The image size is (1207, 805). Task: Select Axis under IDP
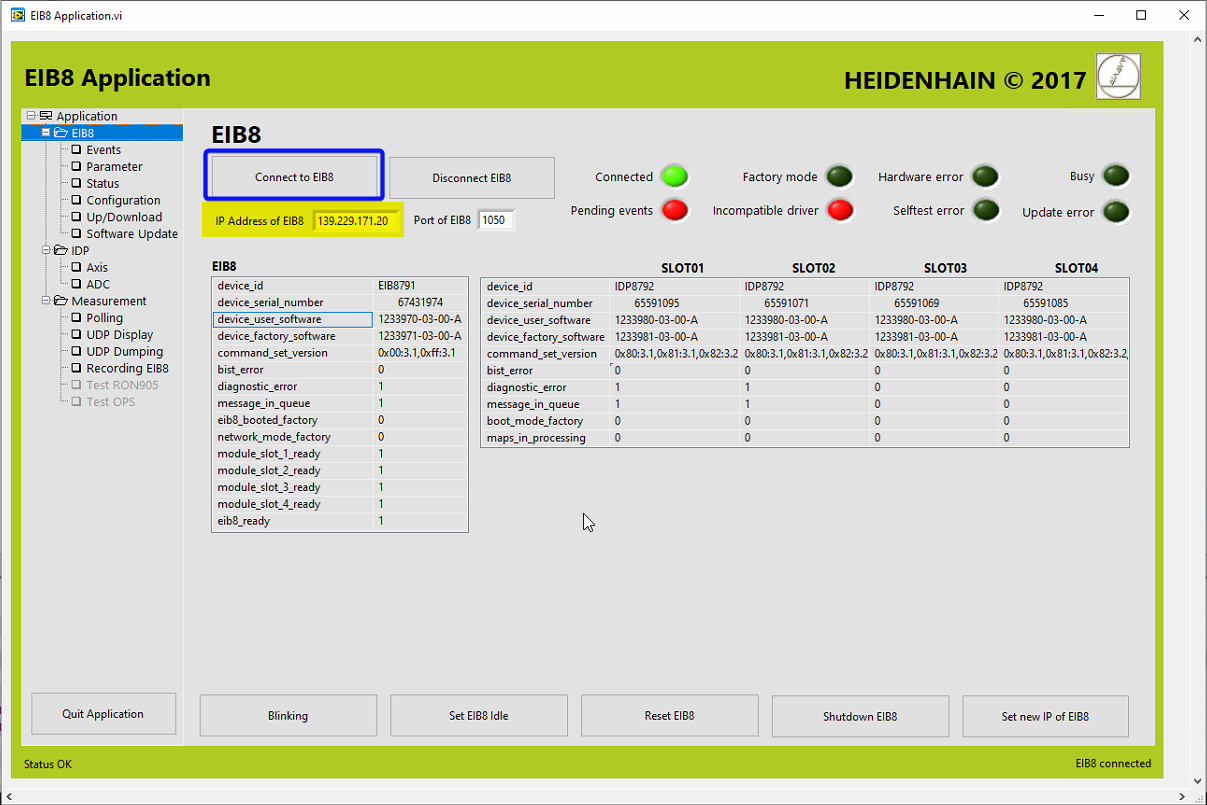click(97, 267)
